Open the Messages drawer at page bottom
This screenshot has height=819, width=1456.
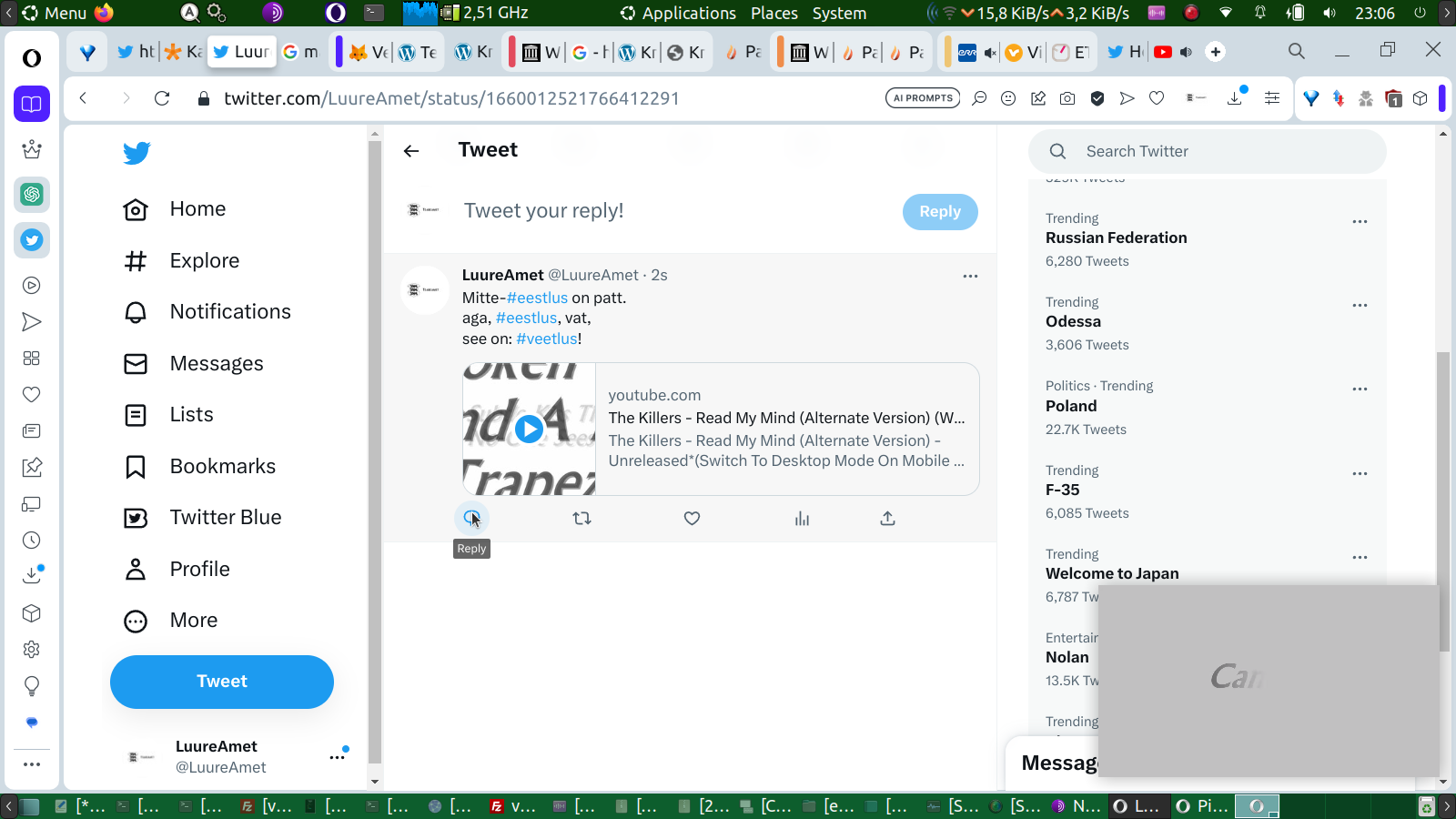[x=1059, y=763]
